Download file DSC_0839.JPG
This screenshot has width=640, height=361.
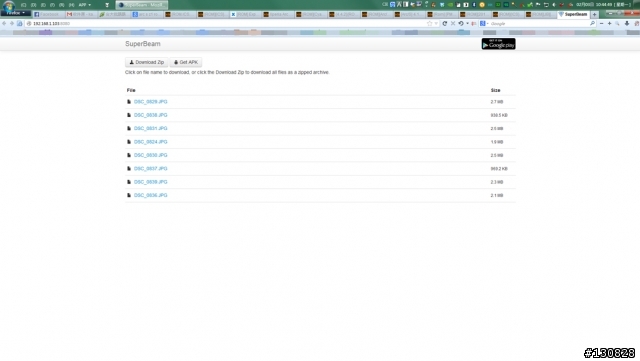(x=151, y=182)
